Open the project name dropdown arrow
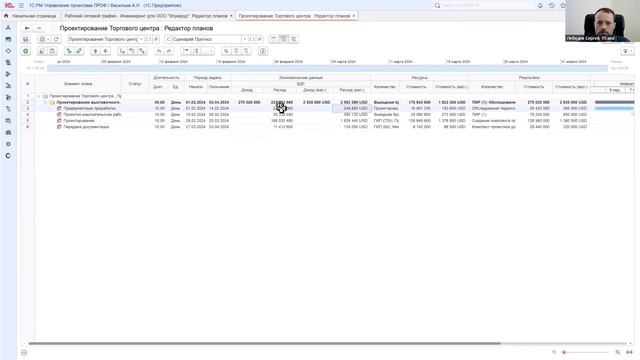 [141, 39]
